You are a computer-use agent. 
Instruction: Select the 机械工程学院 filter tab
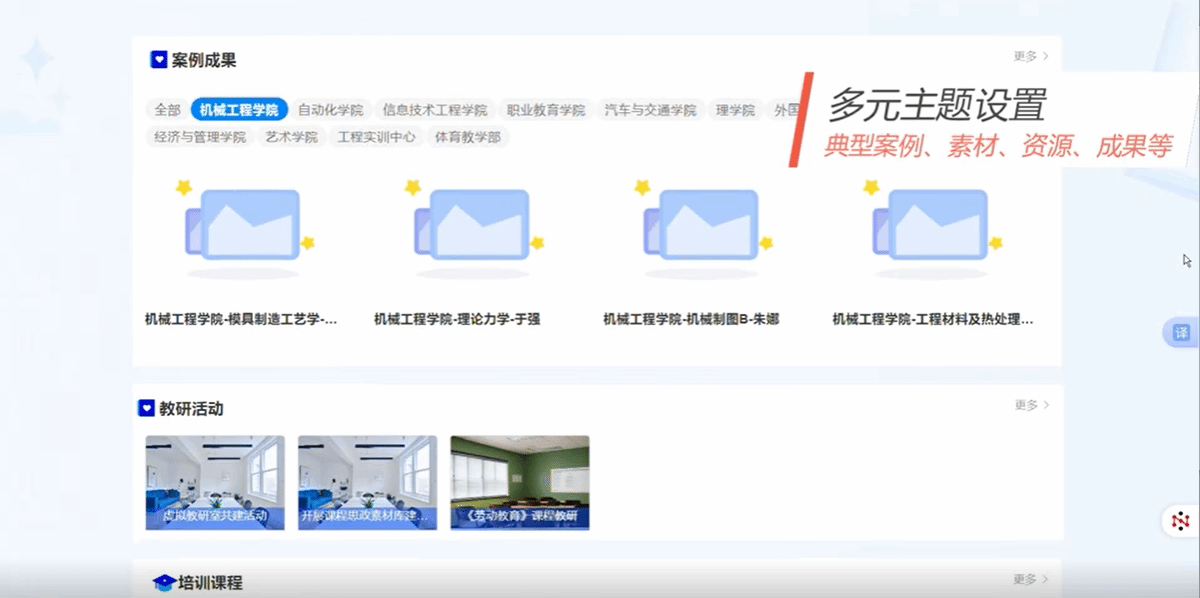coord(239,110)
